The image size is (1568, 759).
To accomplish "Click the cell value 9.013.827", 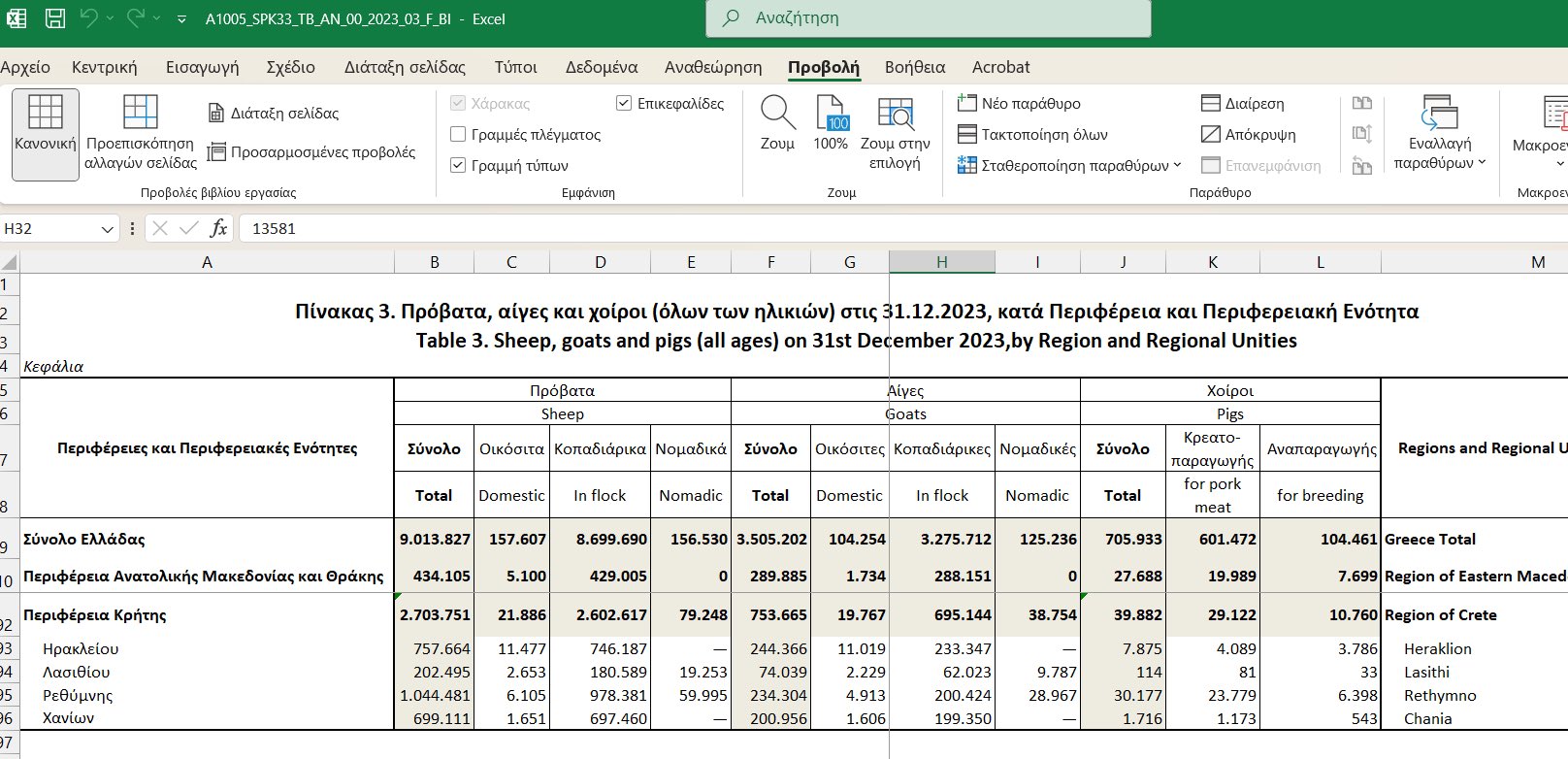I will [434, 539].
